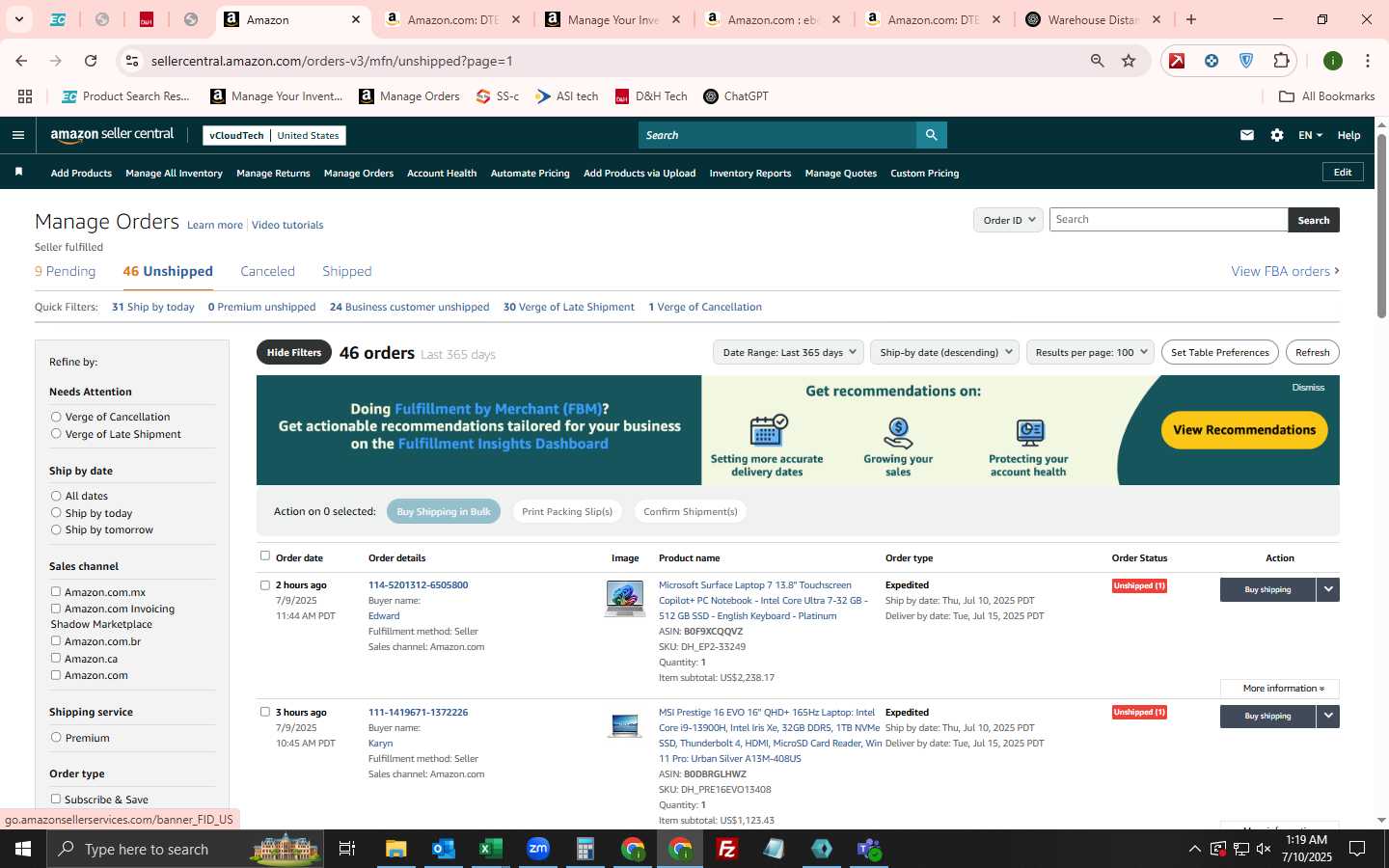Open Account Health menu item
Screen dimensions: 1389x868
442,174
